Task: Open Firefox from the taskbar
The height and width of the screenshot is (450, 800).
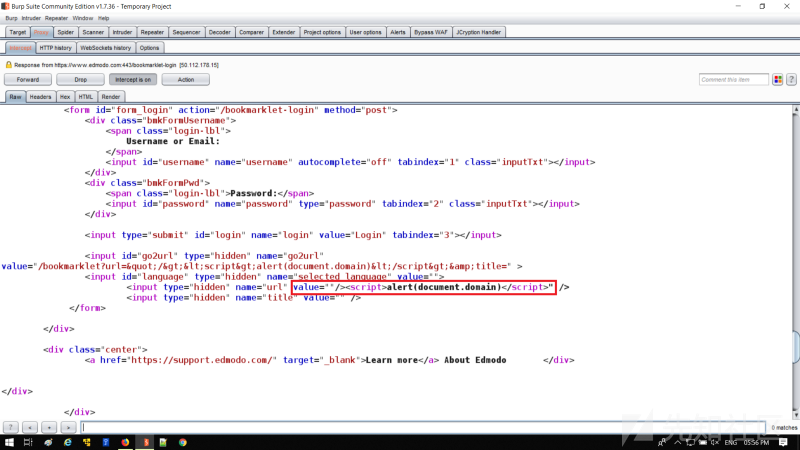Action: (125, 442)
